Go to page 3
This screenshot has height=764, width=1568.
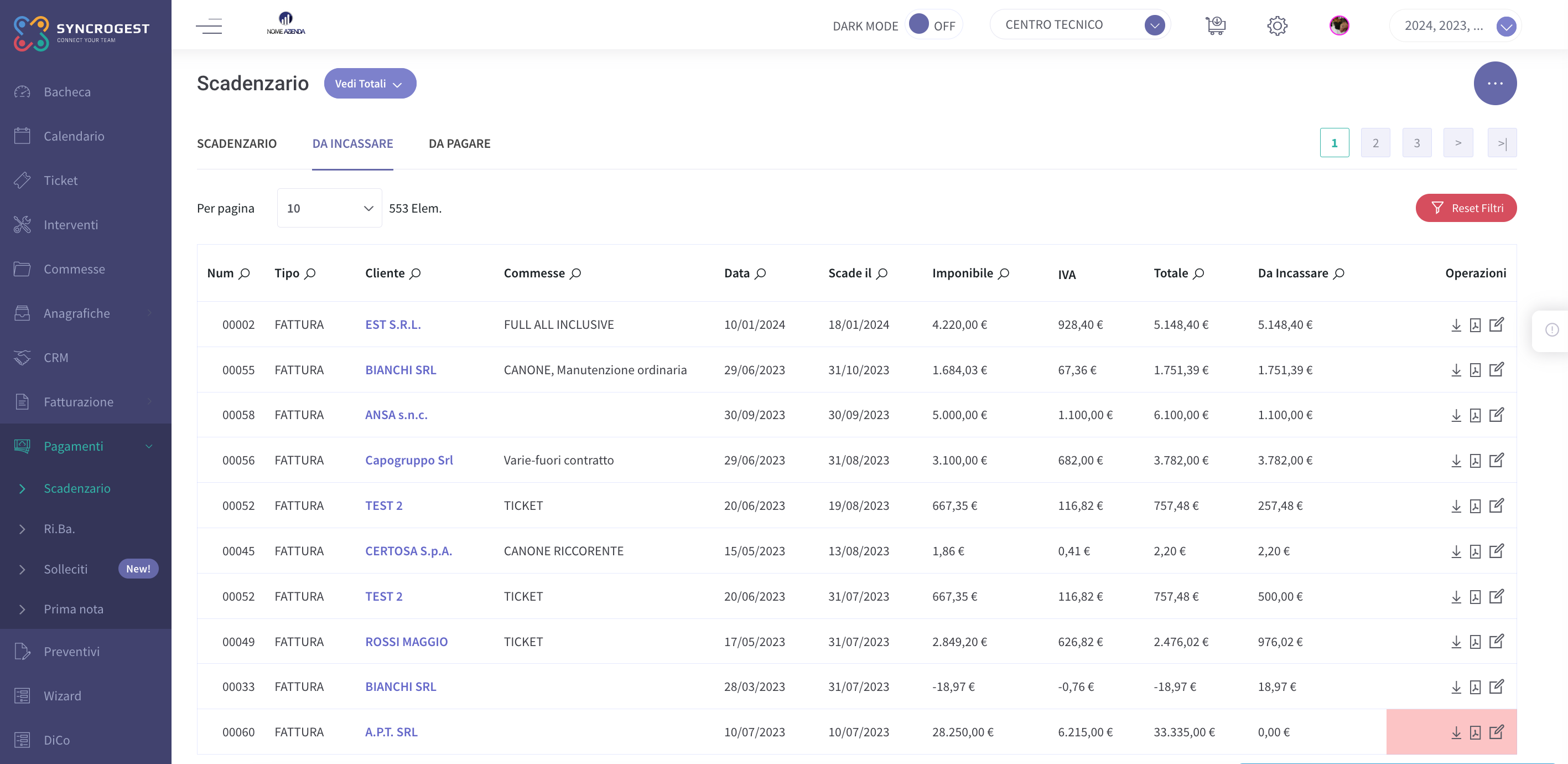[1416, 143]
